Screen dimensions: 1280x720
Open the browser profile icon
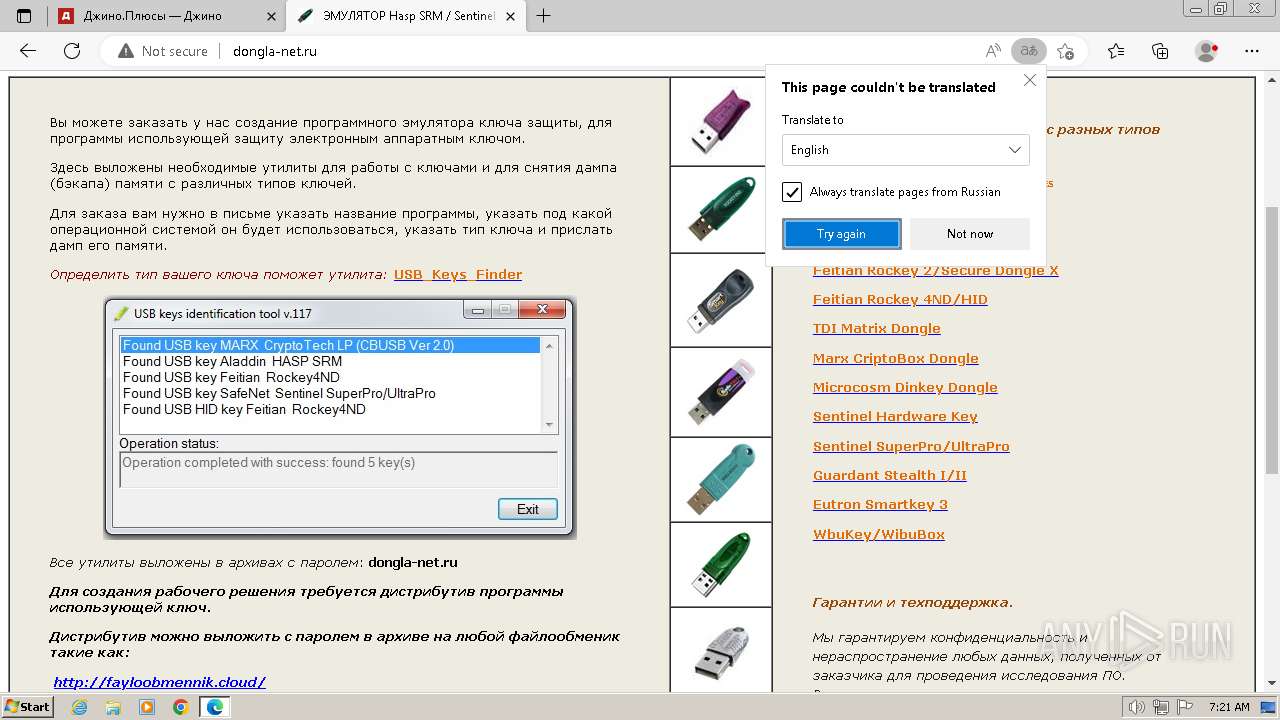pyautogui.click(x=1207, y=51)
